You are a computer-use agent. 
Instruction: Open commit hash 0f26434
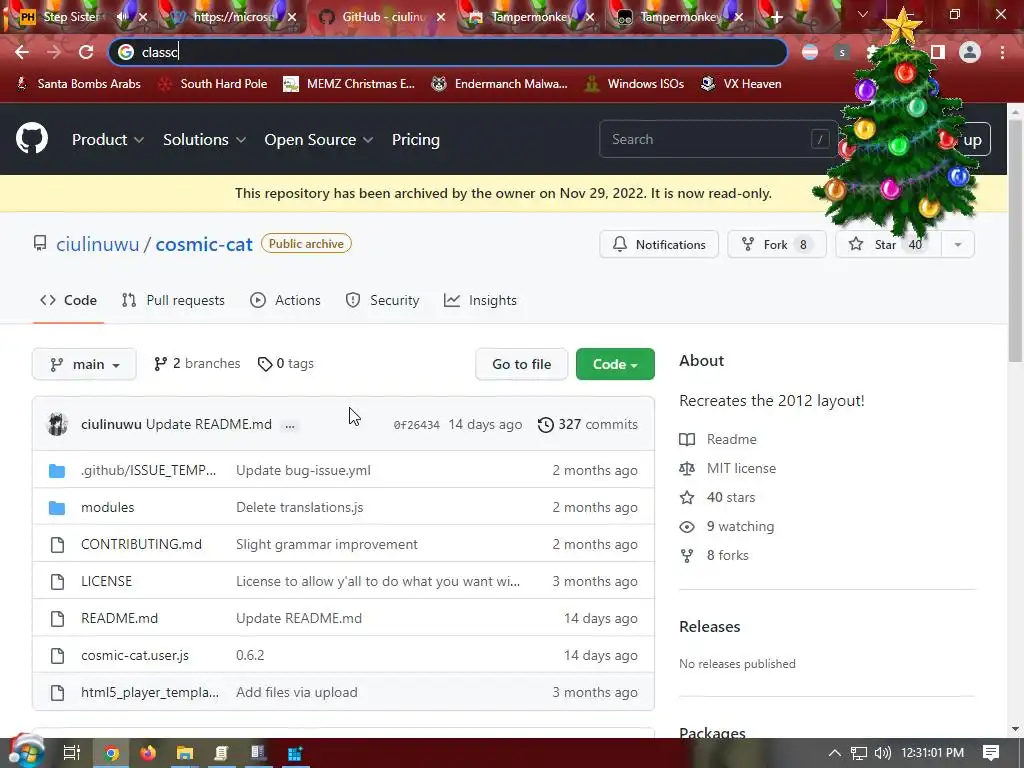(x=416, y=425)
